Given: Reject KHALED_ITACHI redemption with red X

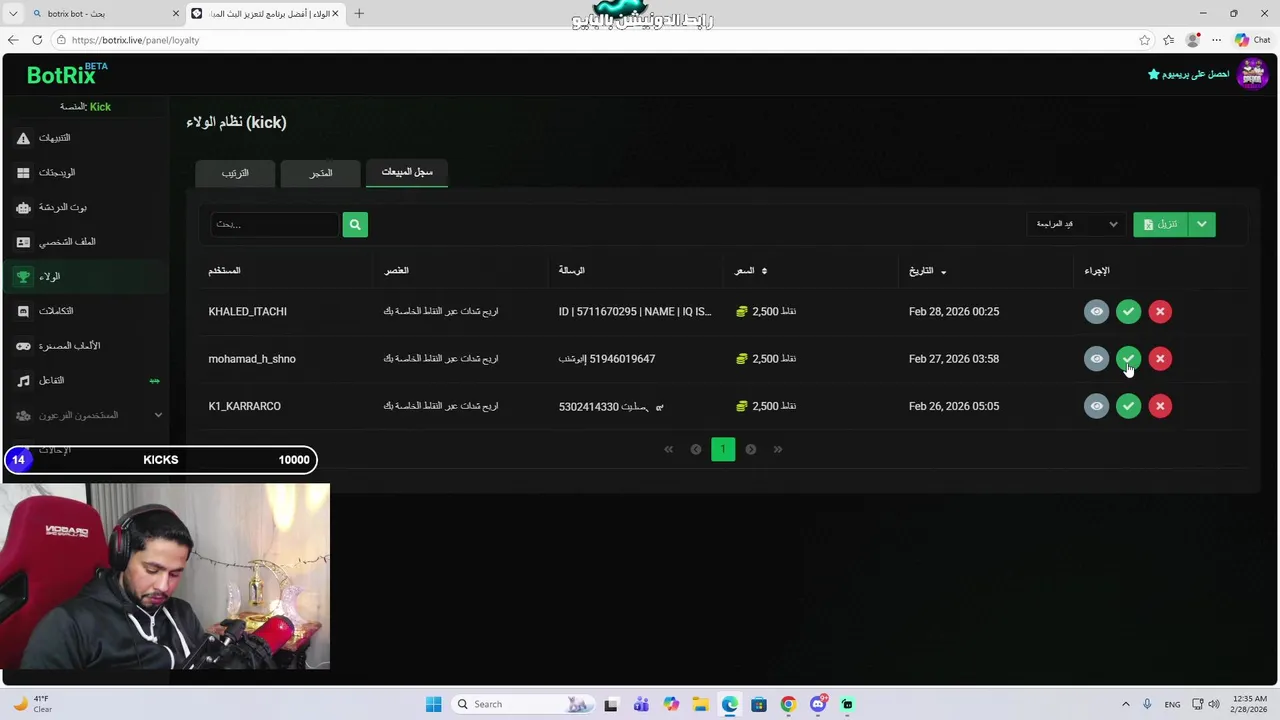Looking at the screenshot, I should pos(1160,312).
